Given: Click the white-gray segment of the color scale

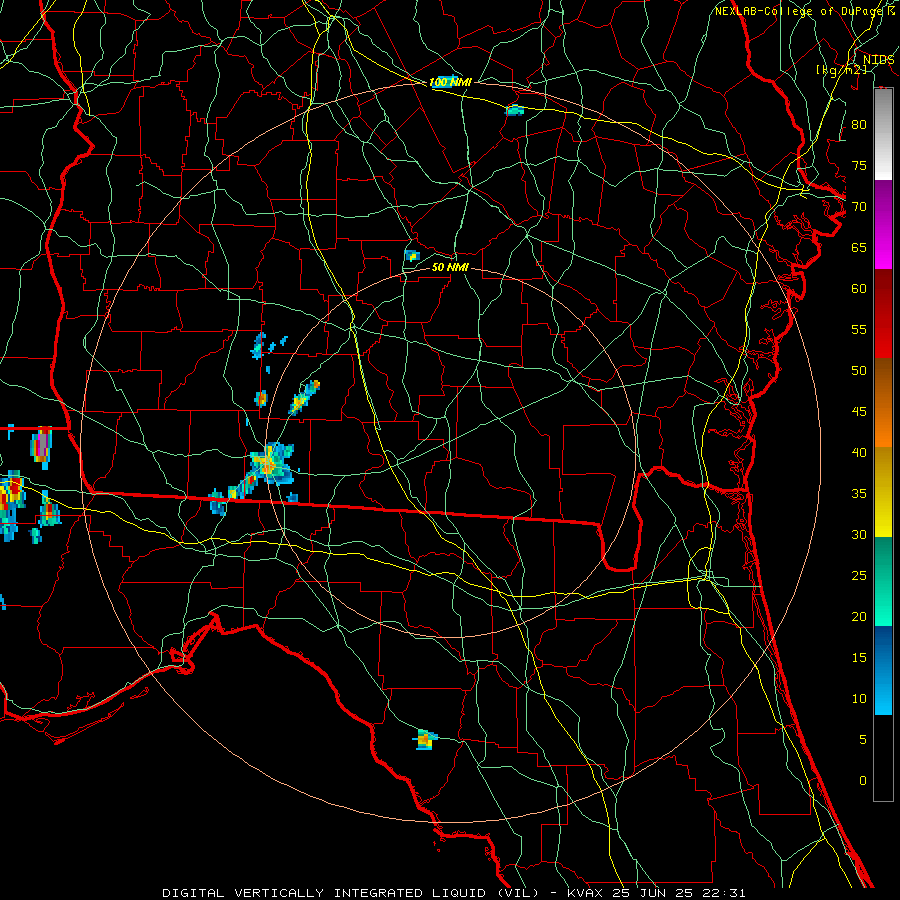Looking at the screenshot, I should [883, 134].
